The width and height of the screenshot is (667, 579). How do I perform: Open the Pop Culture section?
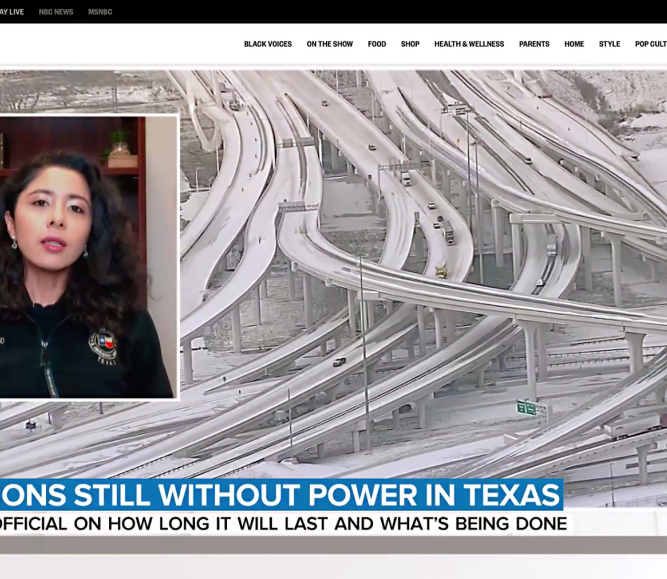click(x=650, y=44)
